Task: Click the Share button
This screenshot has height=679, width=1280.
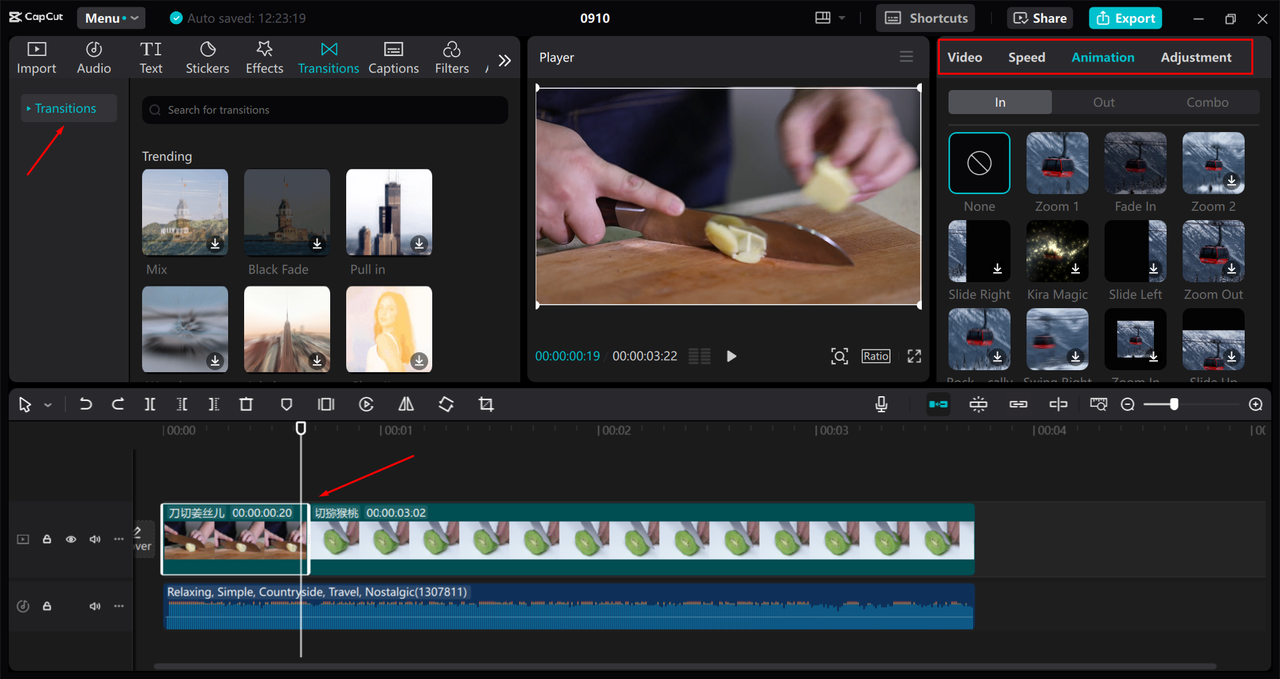Action: (x=1039, y=18)
